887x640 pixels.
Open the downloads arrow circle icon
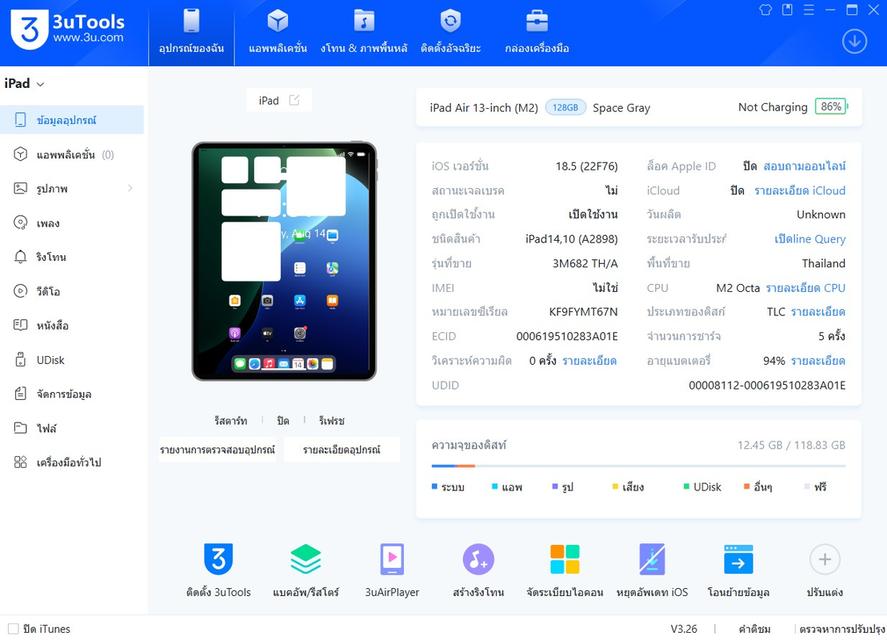pyautogui.click(x=854, y=41)
